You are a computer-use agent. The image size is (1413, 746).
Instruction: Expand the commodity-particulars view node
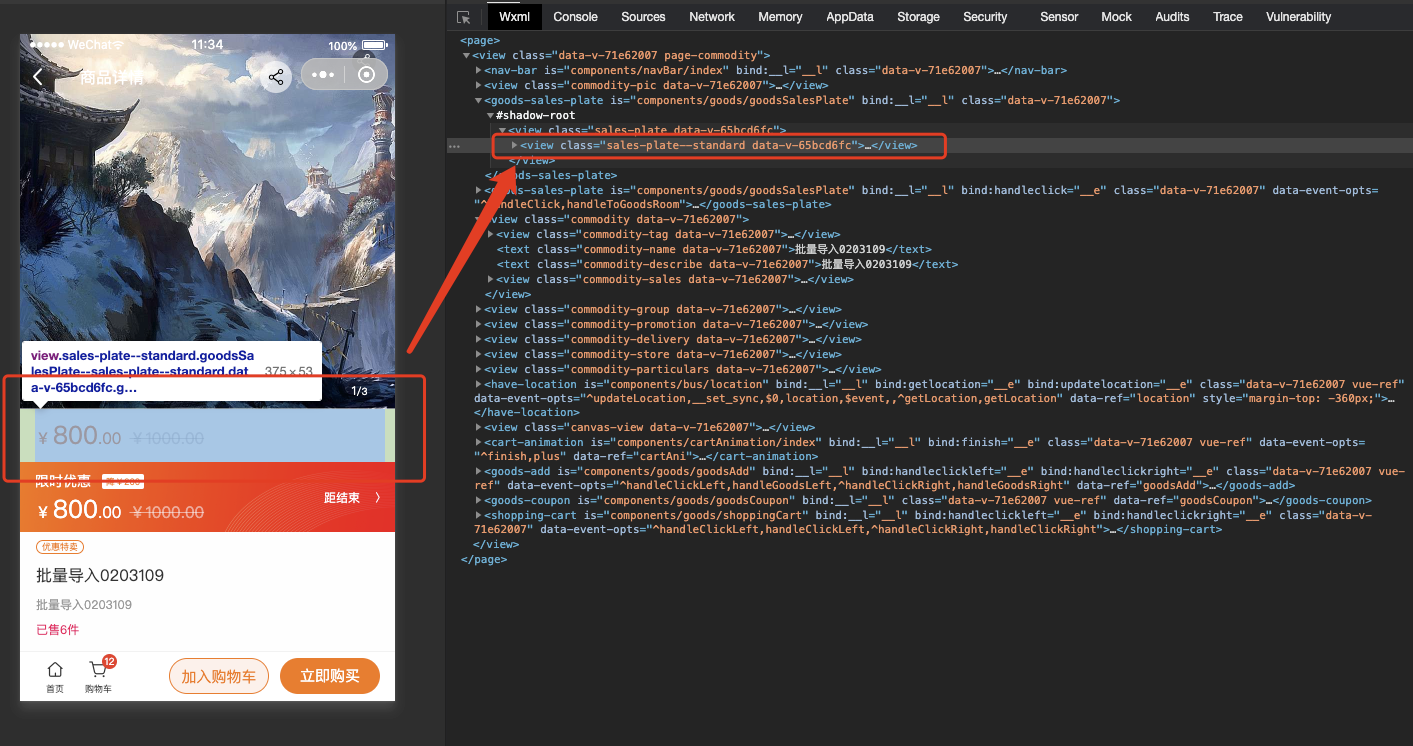point(478,370)
